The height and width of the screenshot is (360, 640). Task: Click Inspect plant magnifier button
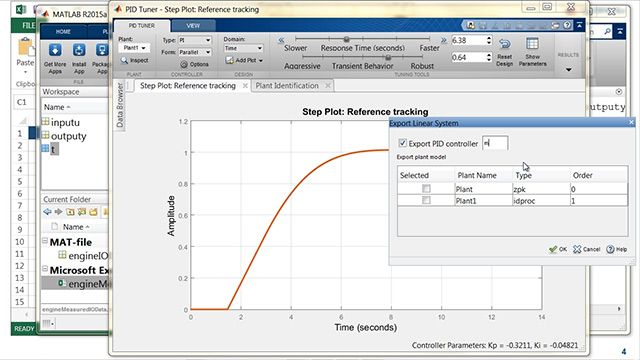134,60
